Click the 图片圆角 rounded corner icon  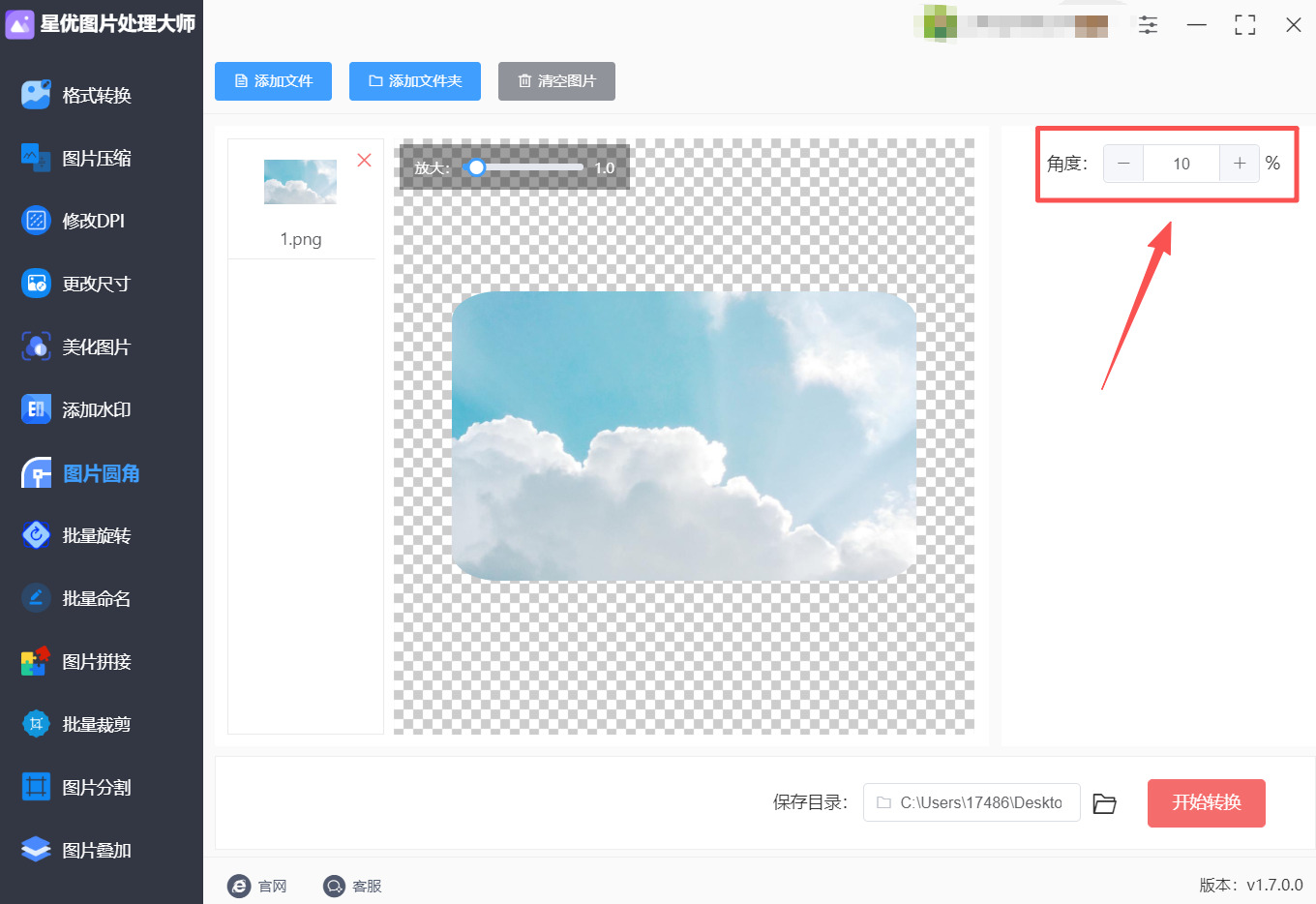(36, 473)
